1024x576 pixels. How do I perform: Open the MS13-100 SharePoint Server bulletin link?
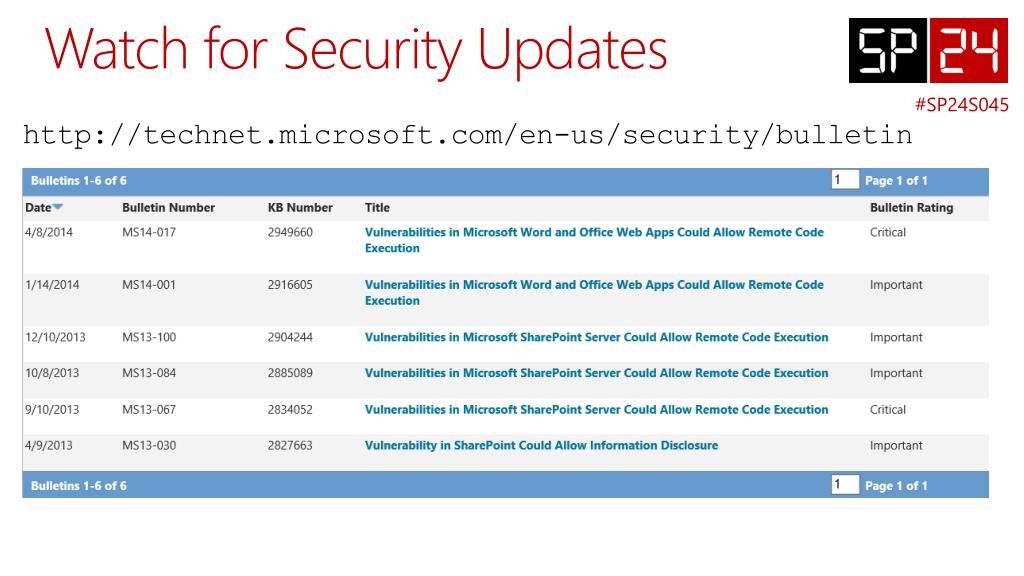click(596, 337)
